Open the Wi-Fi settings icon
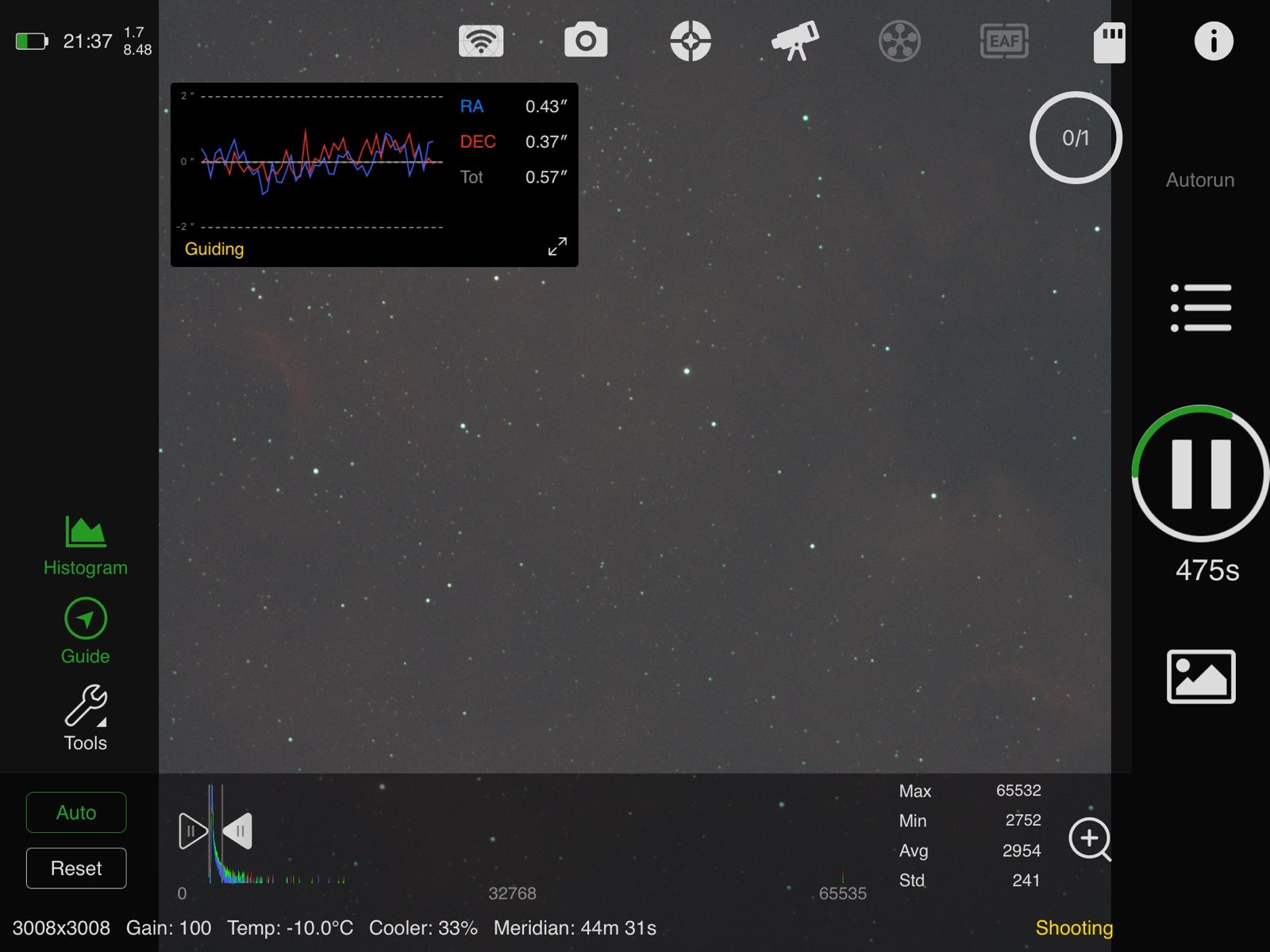The image size is (1270, 952). coord(481,40)
